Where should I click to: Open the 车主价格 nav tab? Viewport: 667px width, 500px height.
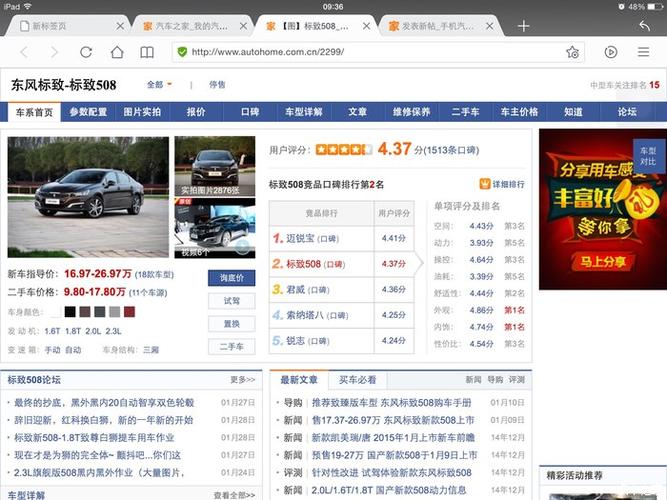[x=519, y=112]
